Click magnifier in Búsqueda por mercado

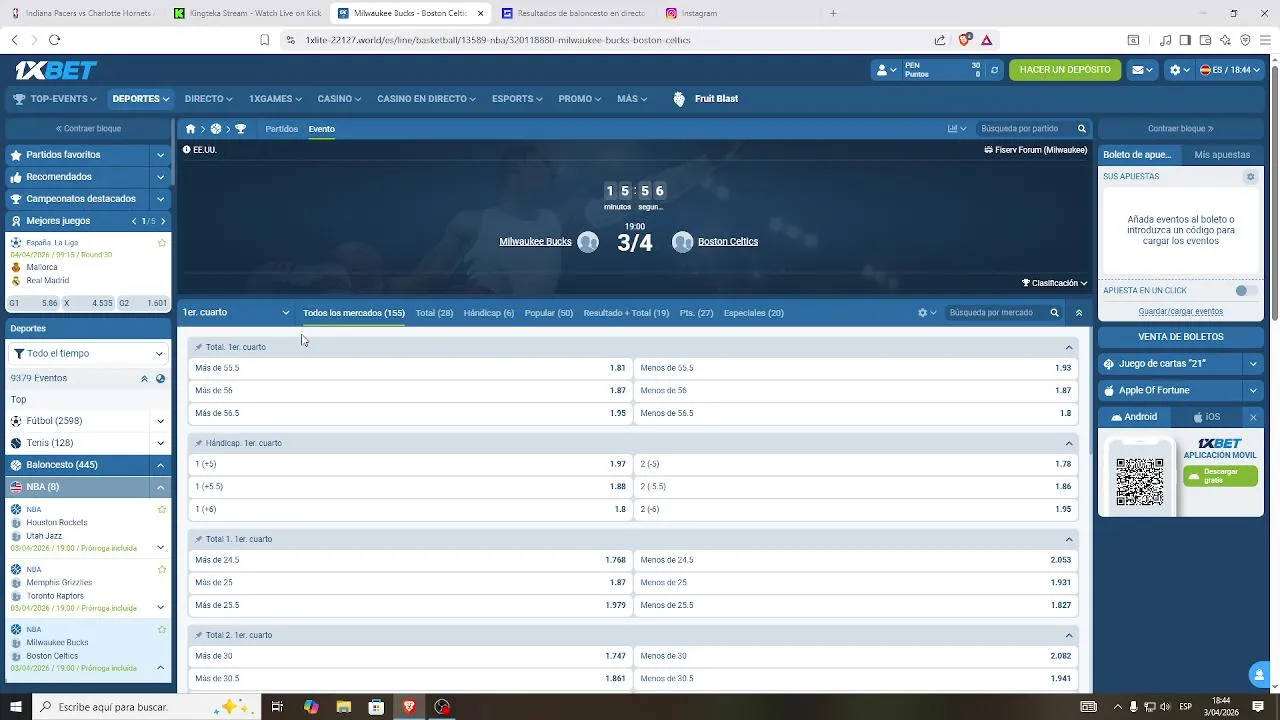tap(1054, 313)
